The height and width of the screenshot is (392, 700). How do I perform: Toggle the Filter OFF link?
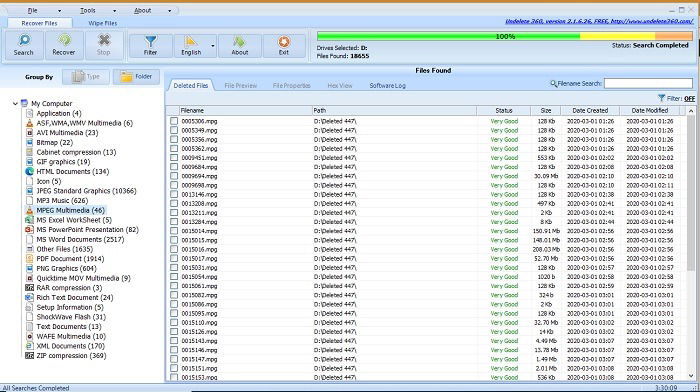point(689,98)
